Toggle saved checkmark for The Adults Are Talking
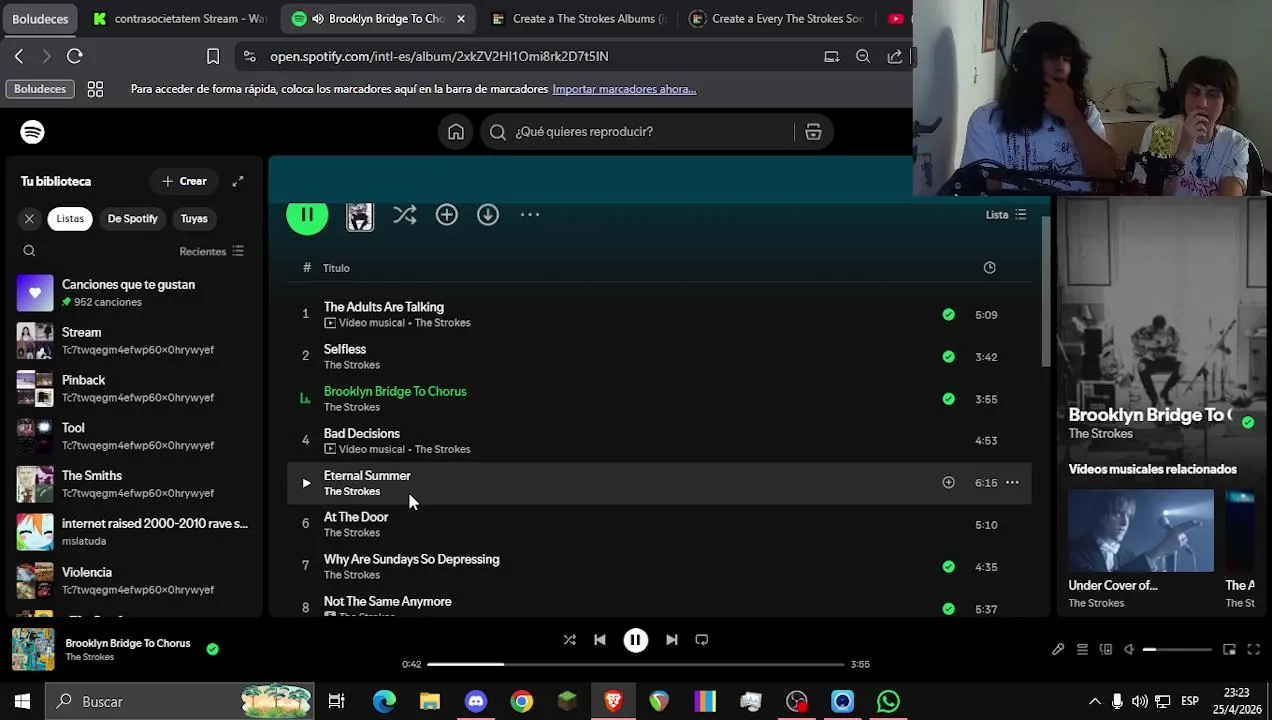This screenshot has height=720, width=1272. (x=948, y=314)
